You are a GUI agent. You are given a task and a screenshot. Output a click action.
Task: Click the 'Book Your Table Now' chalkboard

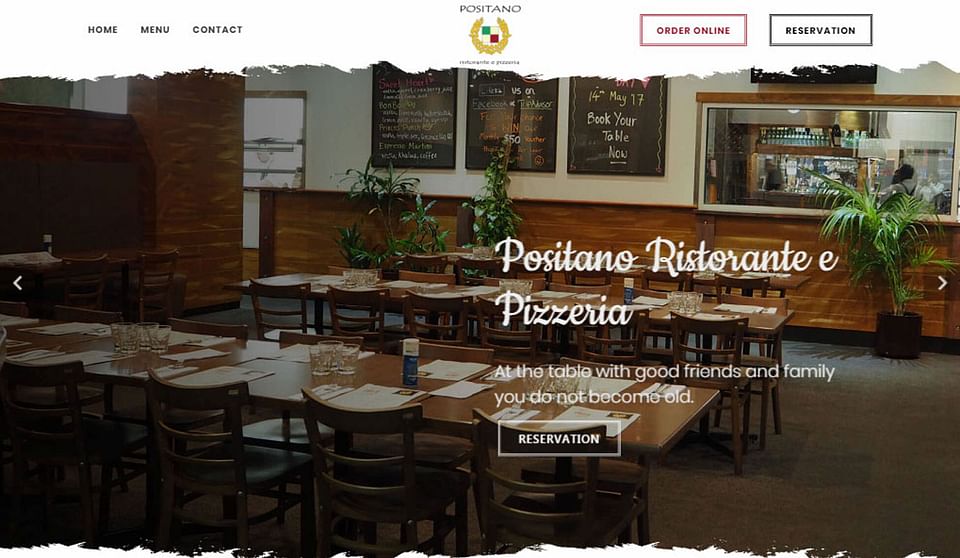point(617,125)
